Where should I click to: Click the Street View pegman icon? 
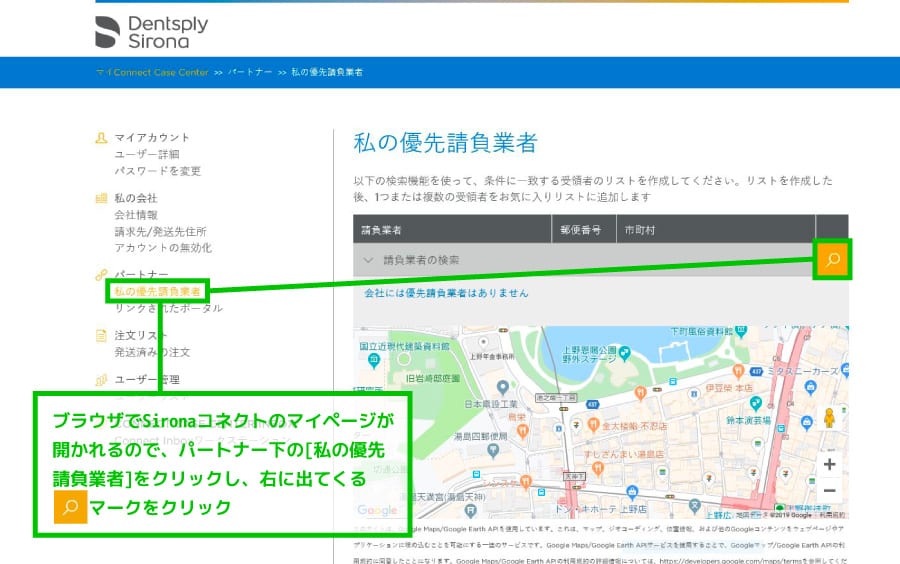(x=829, y=418)
